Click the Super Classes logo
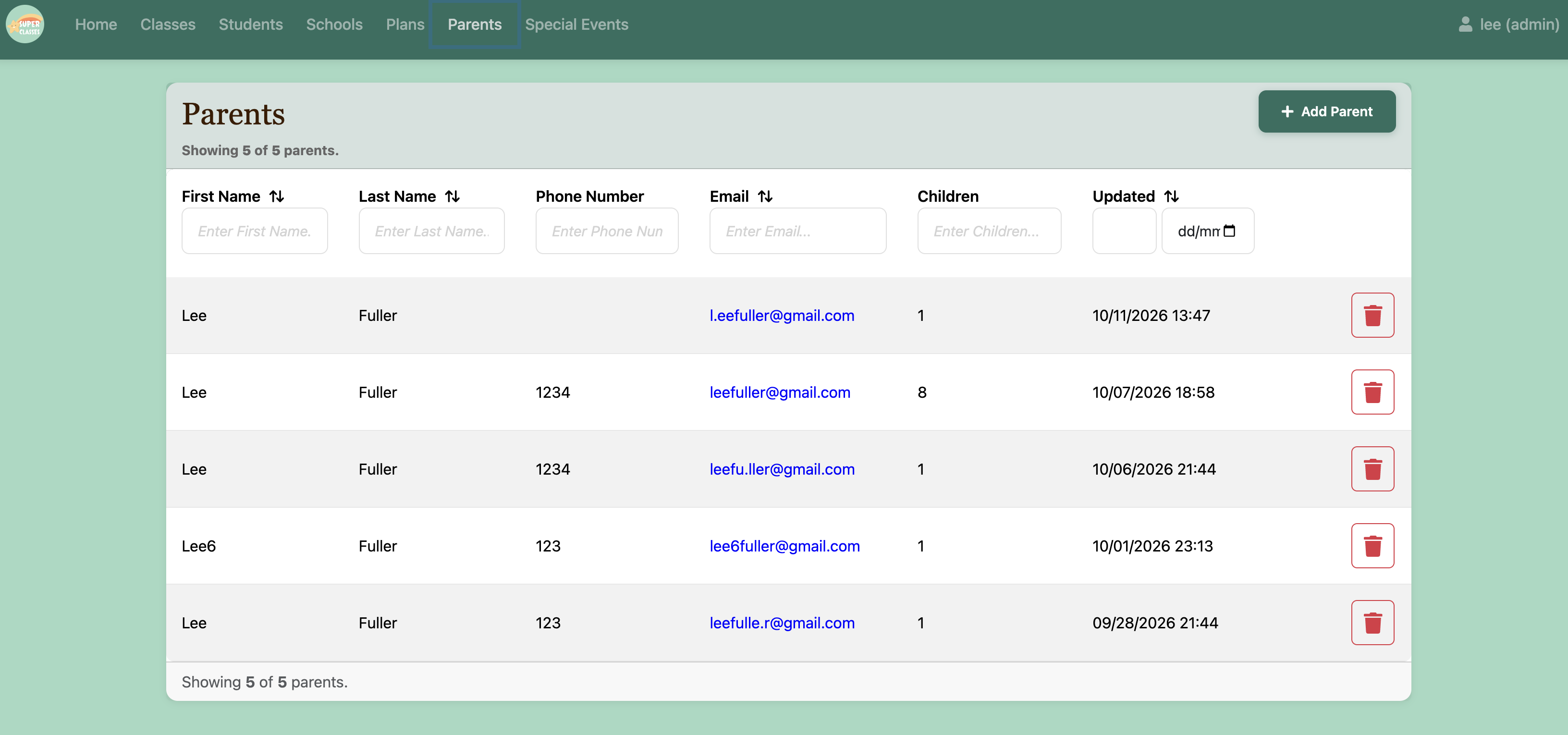This screenshot has width=1568, height=735. click(25, 24)
